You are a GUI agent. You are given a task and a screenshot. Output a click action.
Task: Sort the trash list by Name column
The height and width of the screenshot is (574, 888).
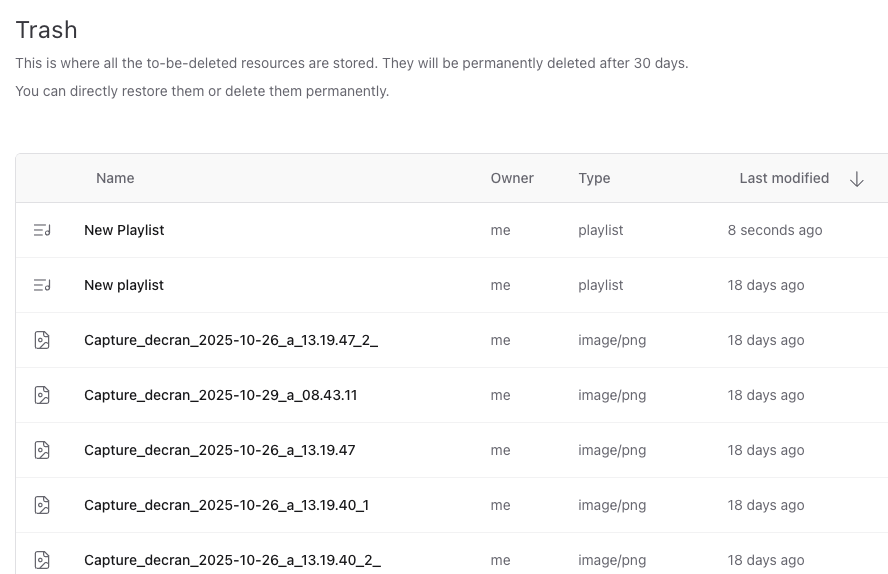point(115,178)
